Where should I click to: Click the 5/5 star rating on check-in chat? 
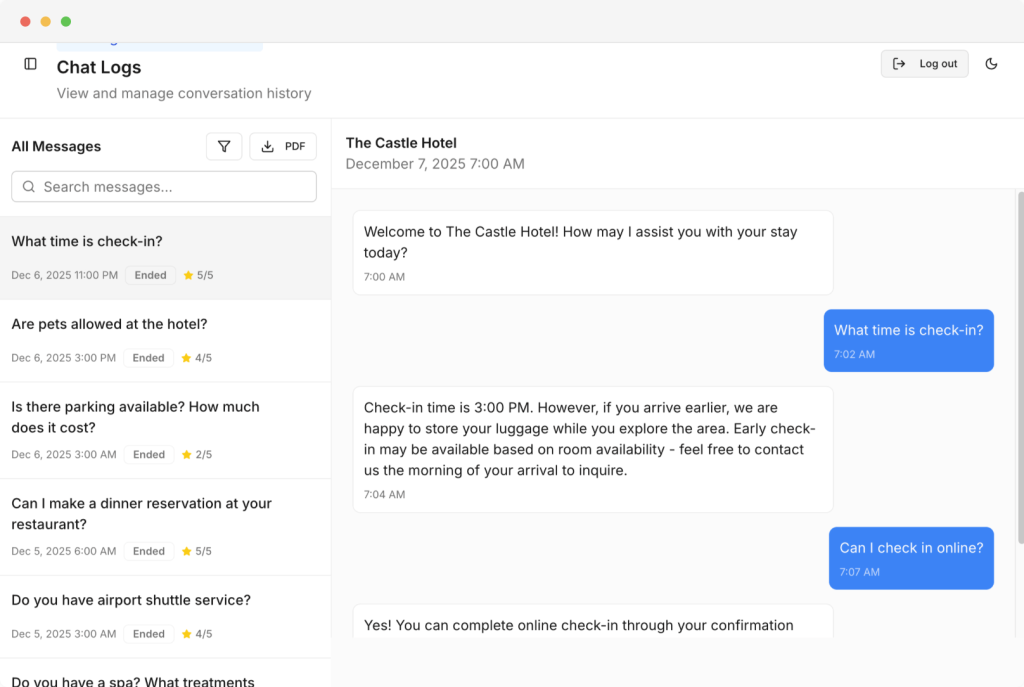198,275
